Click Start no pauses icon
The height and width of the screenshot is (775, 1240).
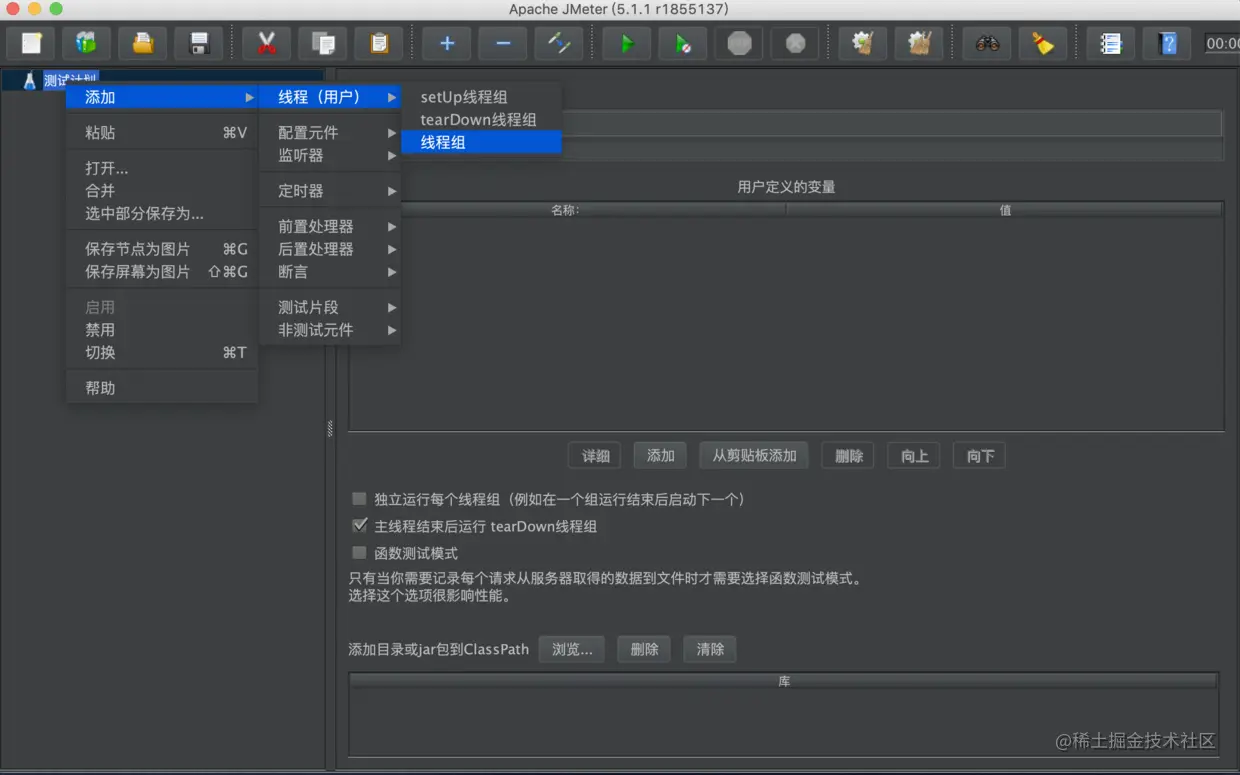(683, 43)
